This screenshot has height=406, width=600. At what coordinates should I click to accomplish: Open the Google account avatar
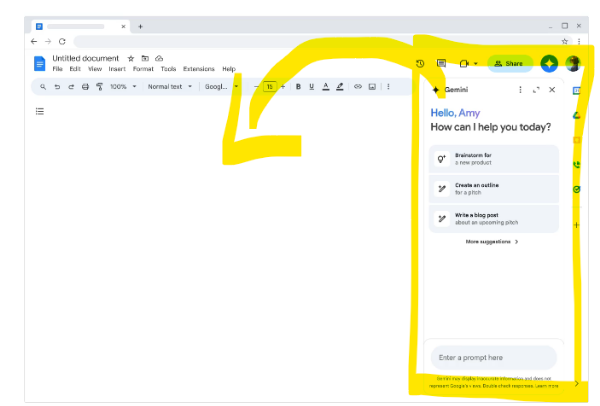[573, 64]
